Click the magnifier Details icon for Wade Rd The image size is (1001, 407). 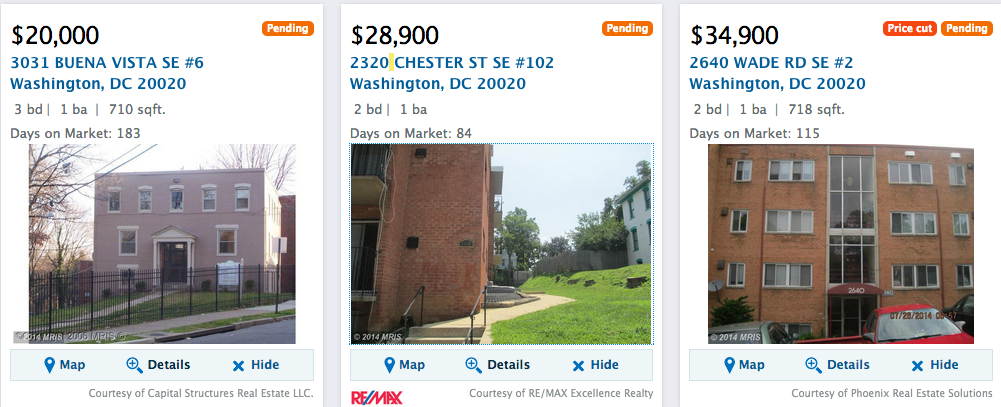click(x=814, y=365)
